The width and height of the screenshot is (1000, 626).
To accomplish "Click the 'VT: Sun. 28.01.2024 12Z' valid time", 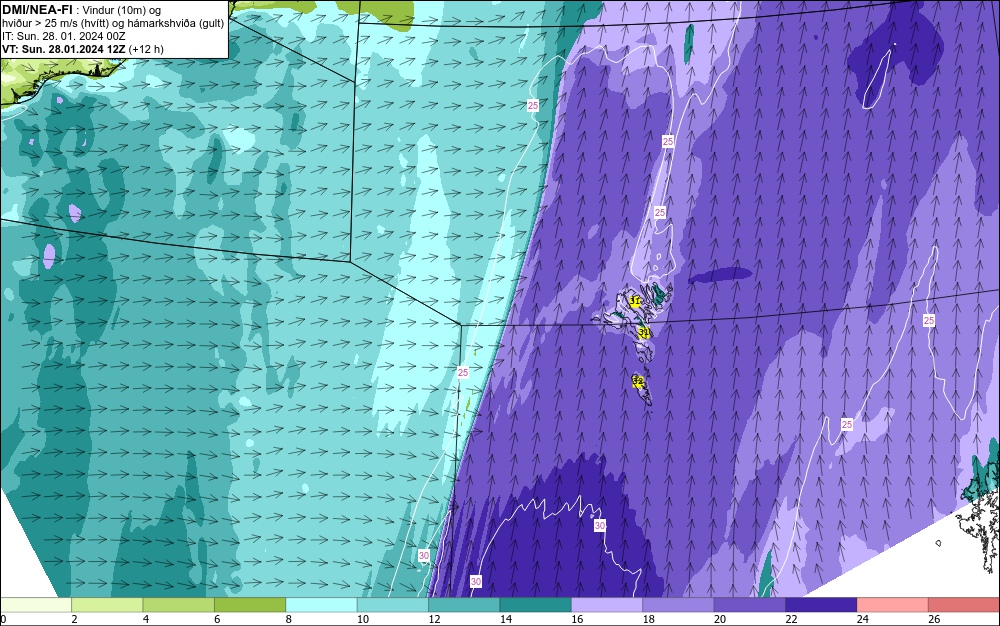I will 64,49.
